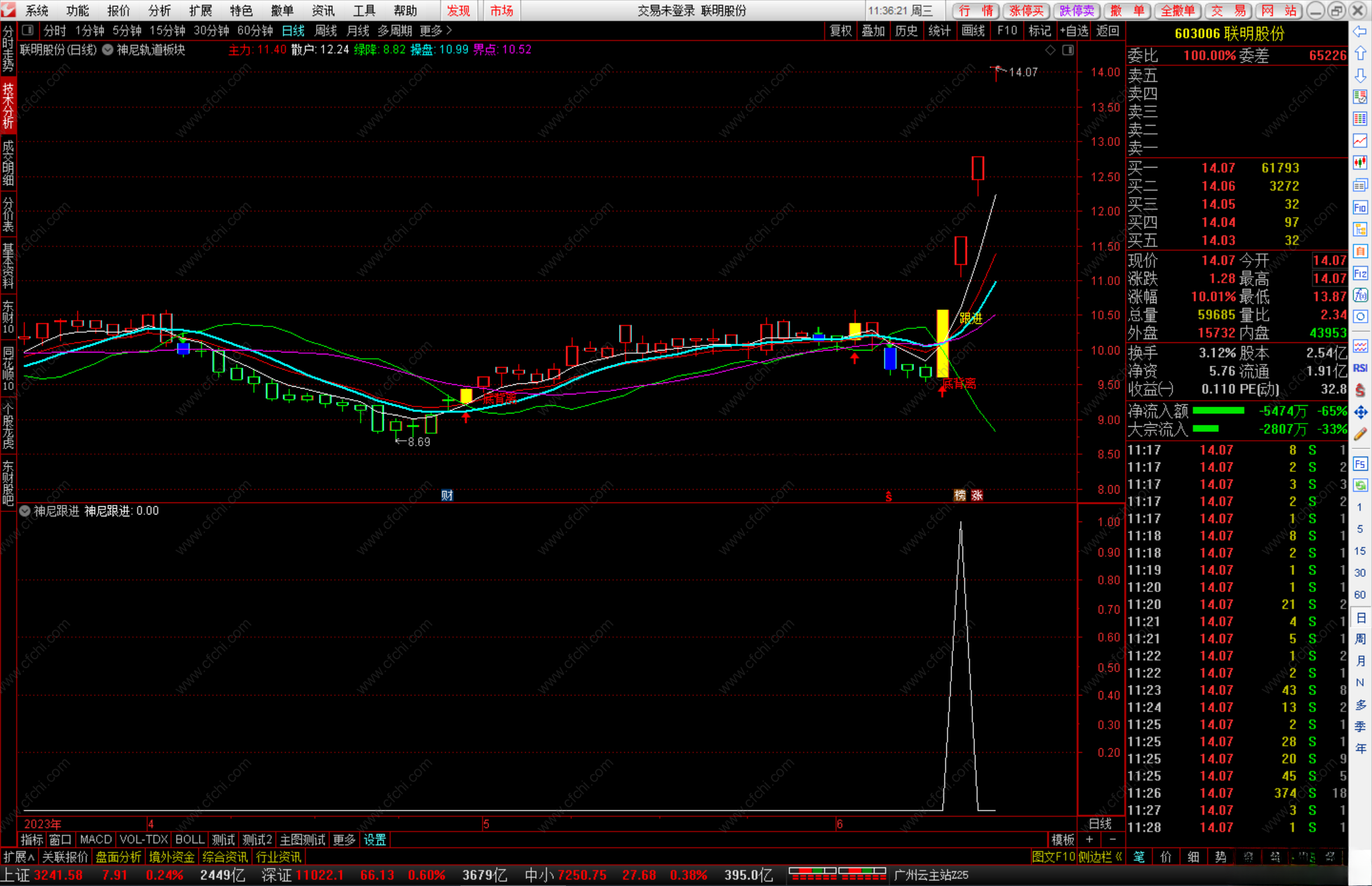Viewport: 1372px width, 886px height.
Task: Toggle panel layout box before 分时
Action: coord(27,30)
